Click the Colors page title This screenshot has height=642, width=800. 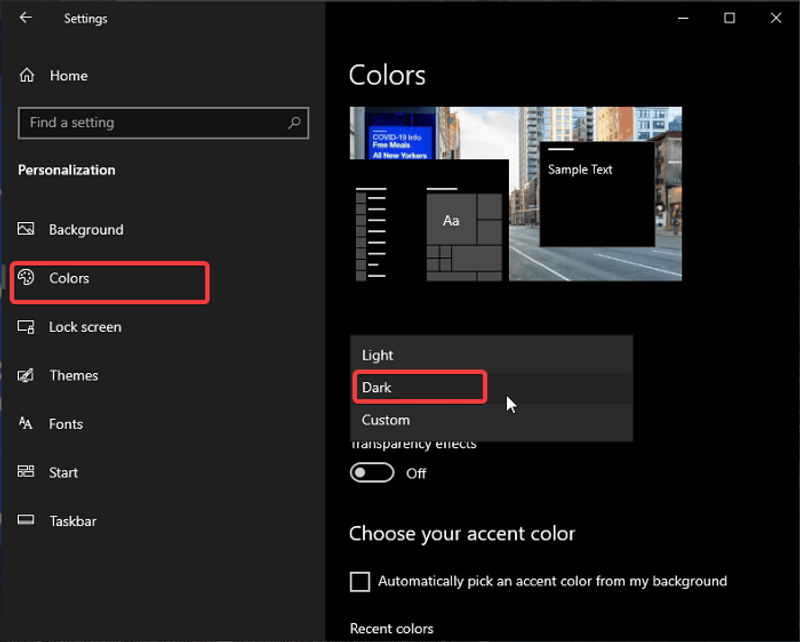coord(387,76)
